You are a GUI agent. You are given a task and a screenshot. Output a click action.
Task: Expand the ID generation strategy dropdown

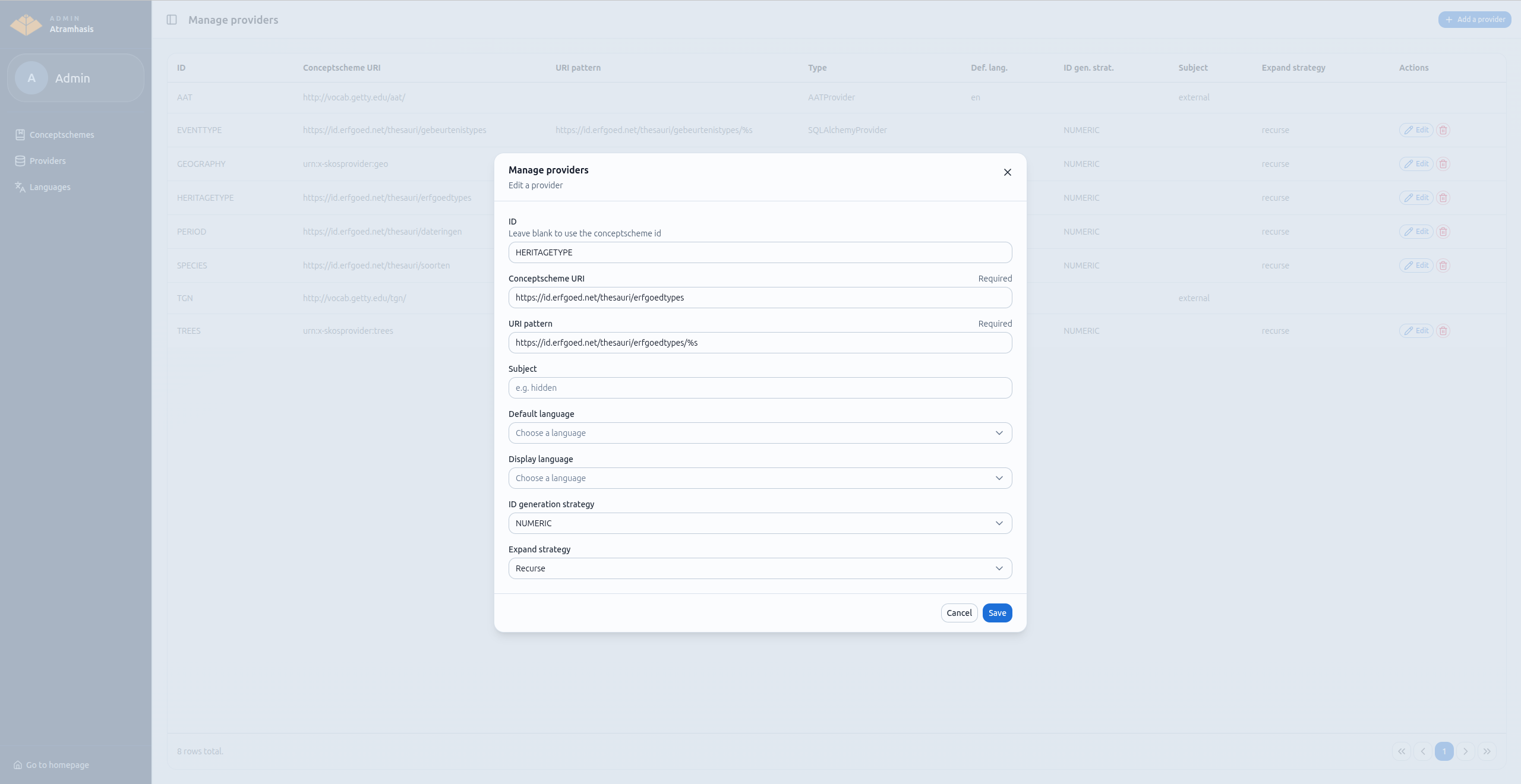(760, 523)
